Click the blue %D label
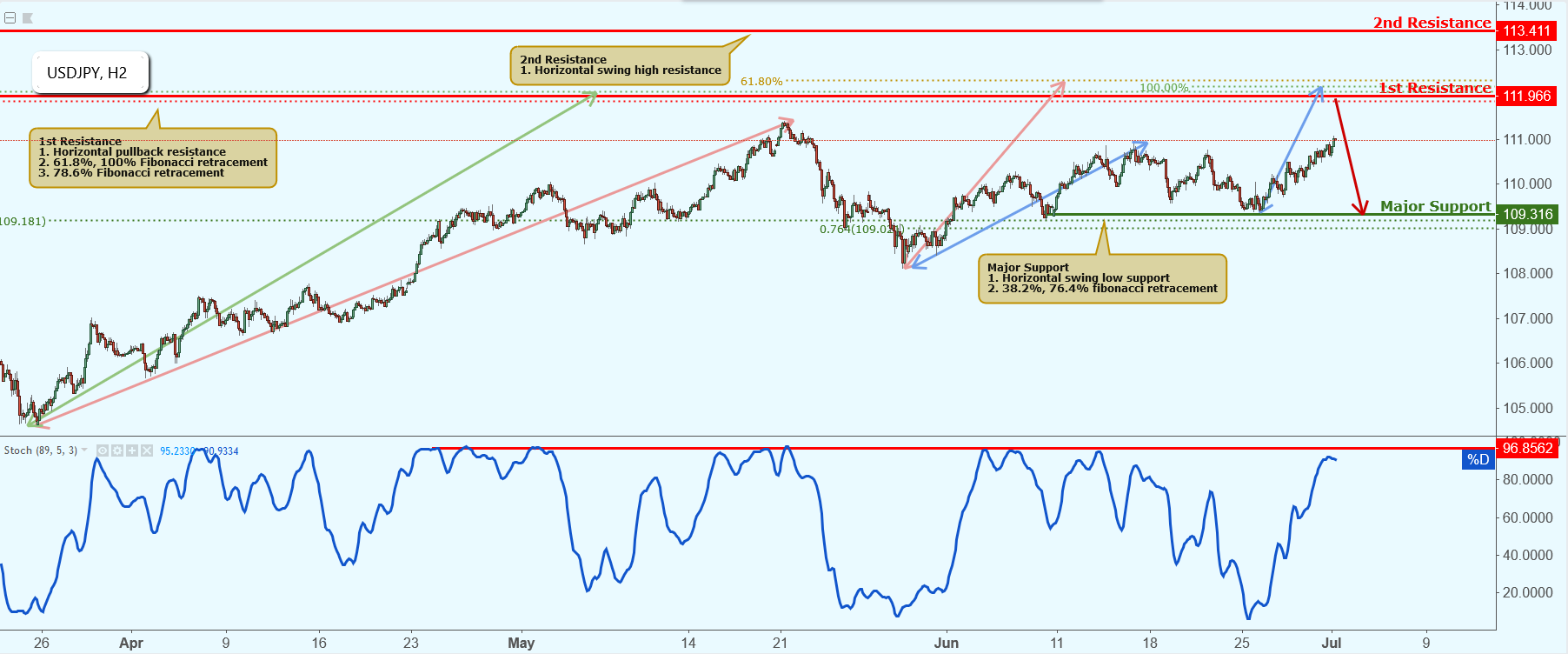Screen dimensions: 1568x654 pos(1478,459)
